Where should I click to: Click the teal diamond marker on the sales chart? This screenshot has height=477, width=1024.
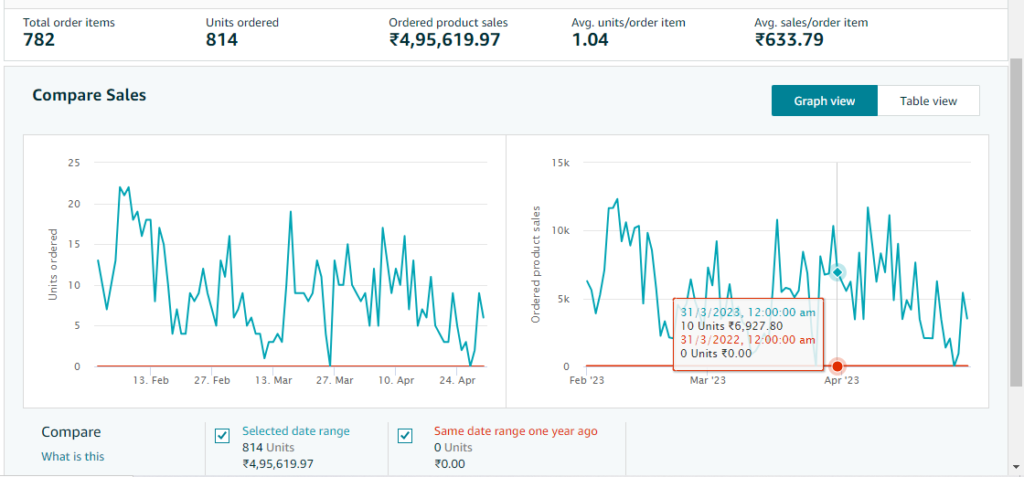pos(838,272)
